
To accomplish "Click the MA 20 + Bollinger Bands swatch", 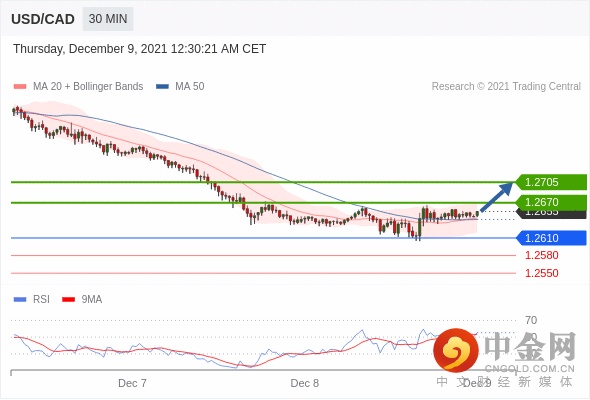I will 20,87.
